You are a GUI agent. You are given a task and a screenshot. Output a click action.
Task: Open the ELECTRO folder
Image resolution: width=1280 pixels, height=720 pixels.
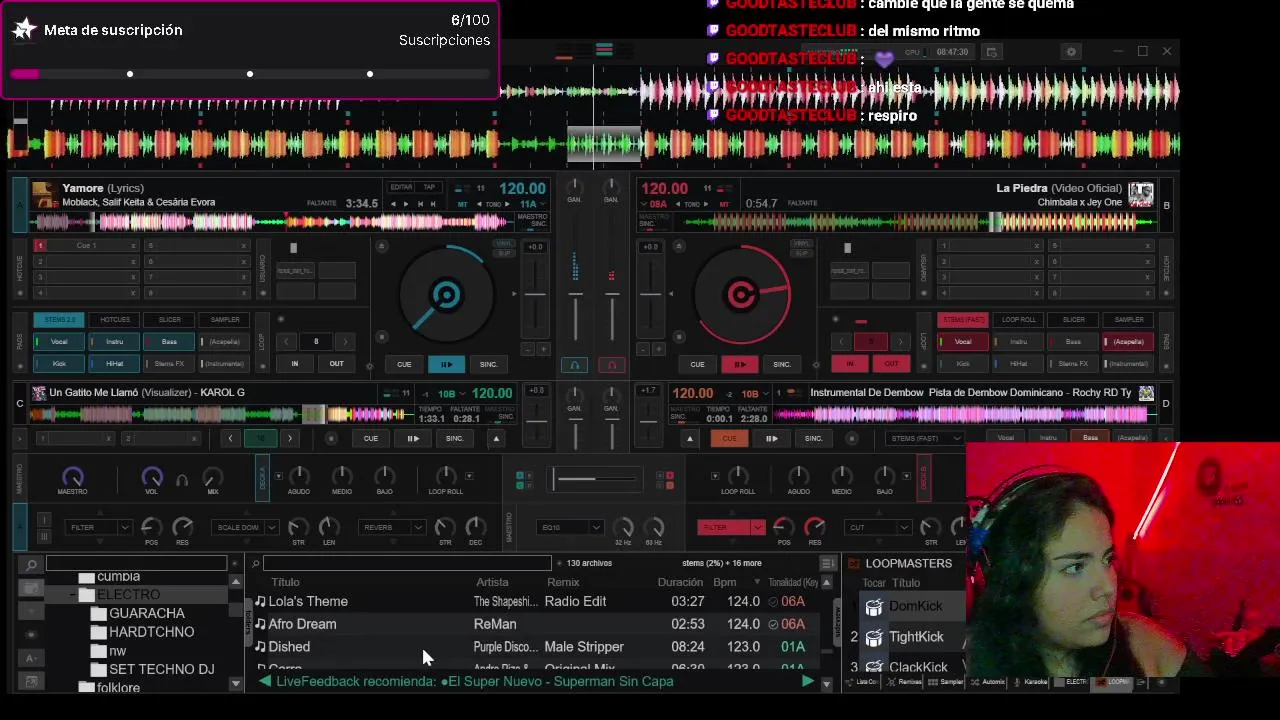(x=128, y=594)
